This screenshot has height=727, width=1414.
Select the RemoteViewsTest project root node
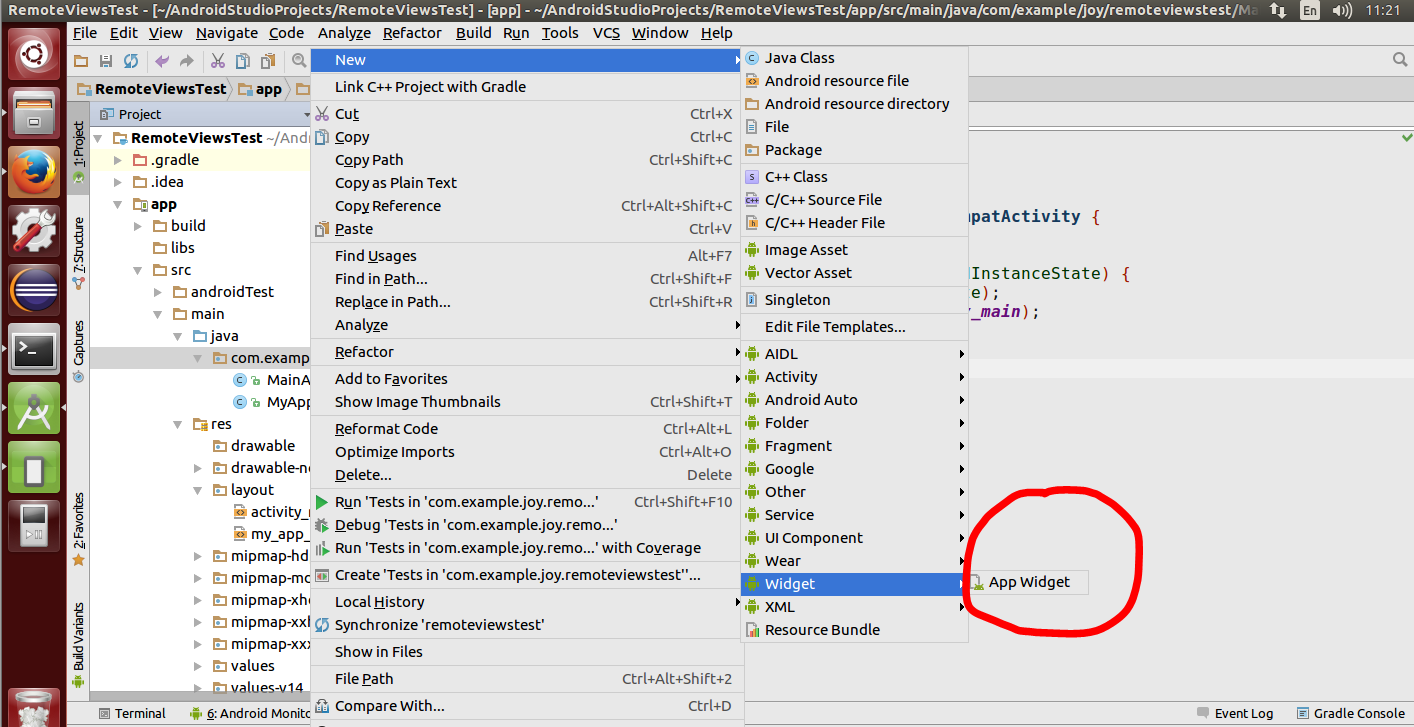197,138
